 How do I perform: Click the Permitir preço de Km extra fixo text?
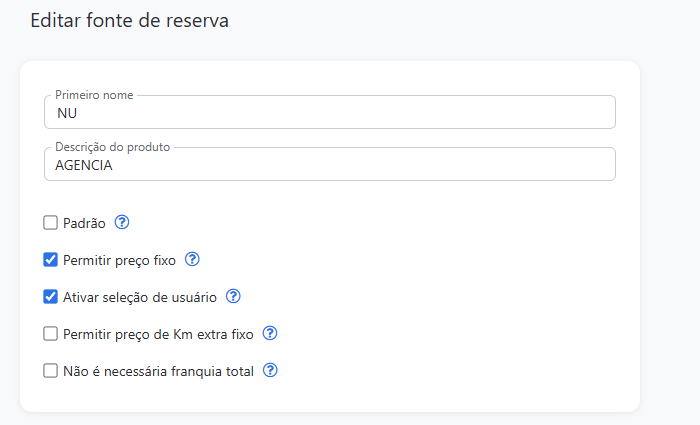coord(157,334)
